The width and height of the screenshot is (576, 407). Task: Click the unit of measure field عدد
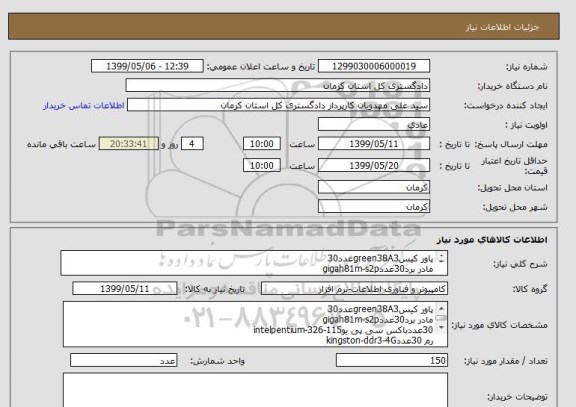(x=123, y=360)
